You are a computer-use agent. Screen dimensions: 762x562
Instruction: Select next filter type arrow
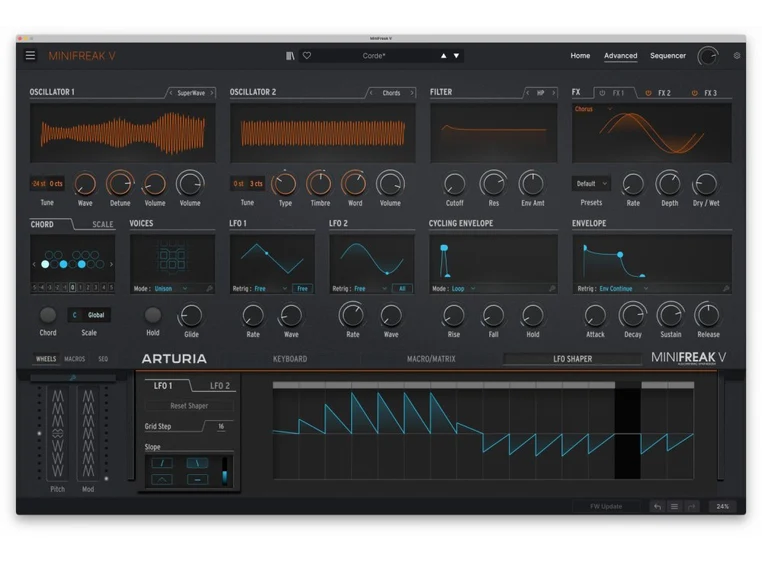coord(554,93)
